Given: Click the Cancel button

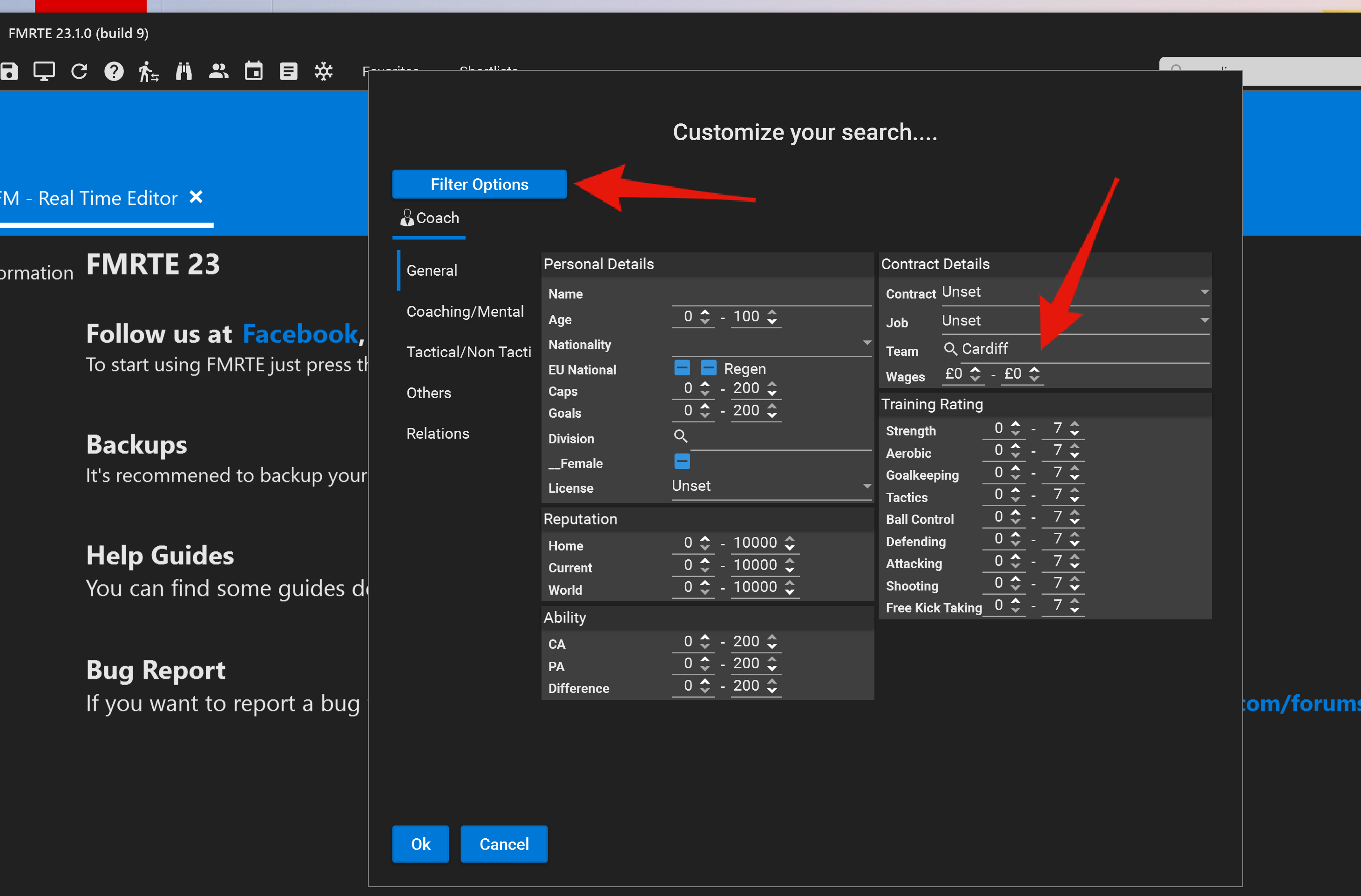Looking at the screenshot, I should (504, 844).
